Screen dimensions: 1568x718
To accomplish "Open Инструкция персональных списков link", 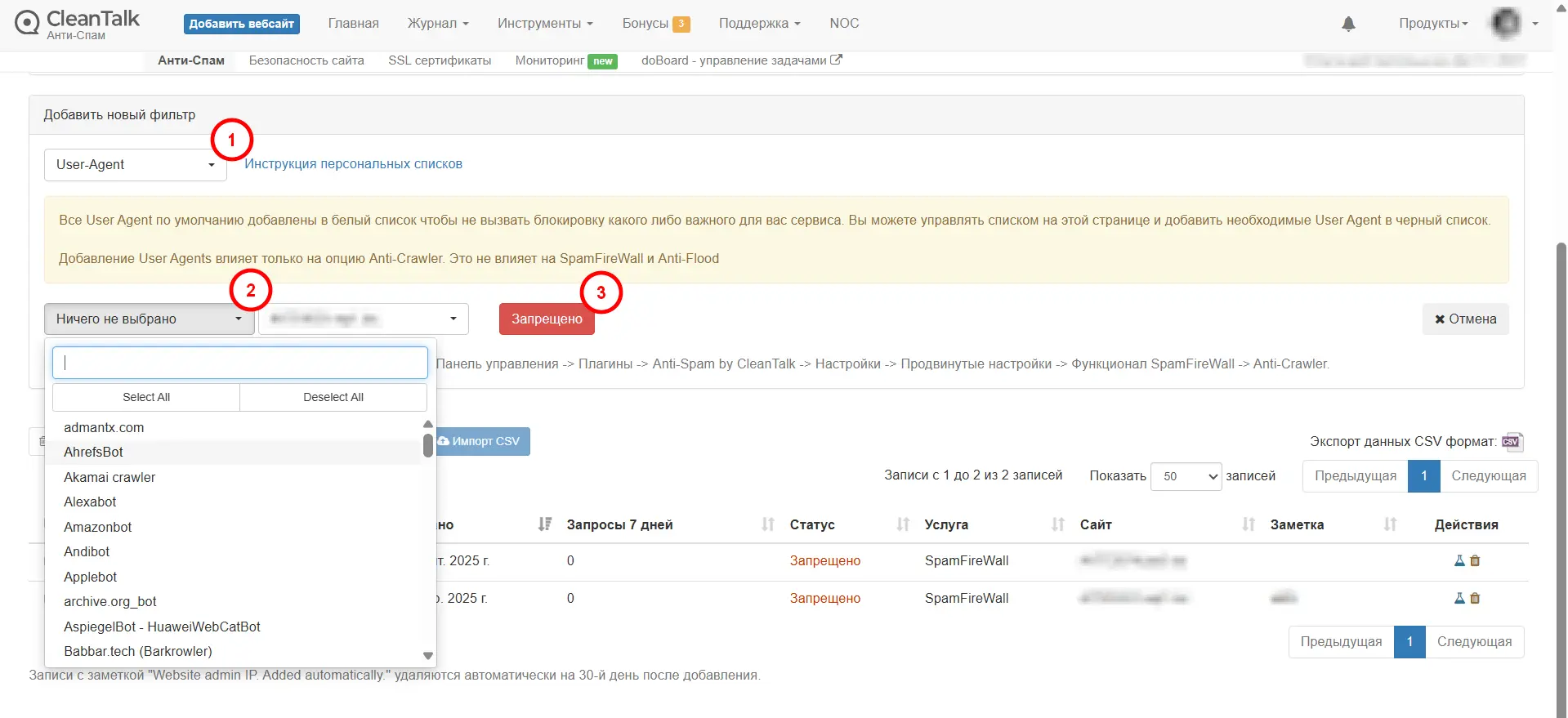I will [x=353, y=164].
